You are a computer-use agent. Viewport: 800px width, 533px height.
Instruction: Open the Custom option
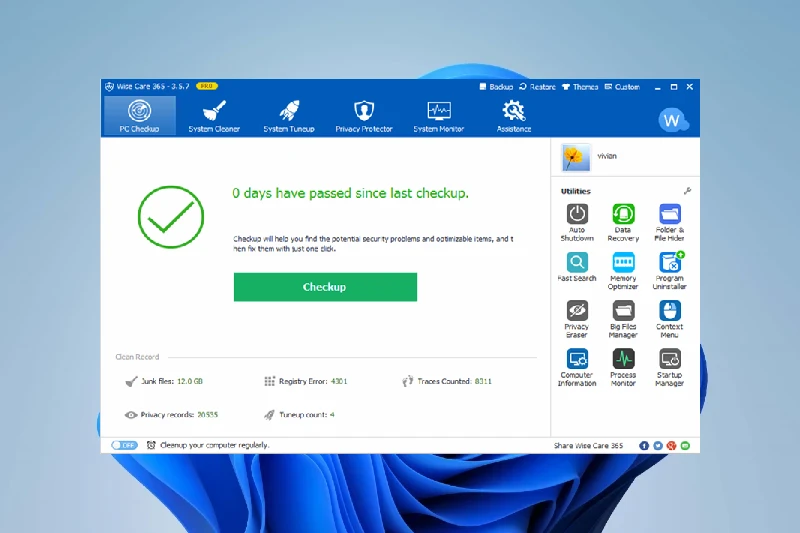(622, 87)
